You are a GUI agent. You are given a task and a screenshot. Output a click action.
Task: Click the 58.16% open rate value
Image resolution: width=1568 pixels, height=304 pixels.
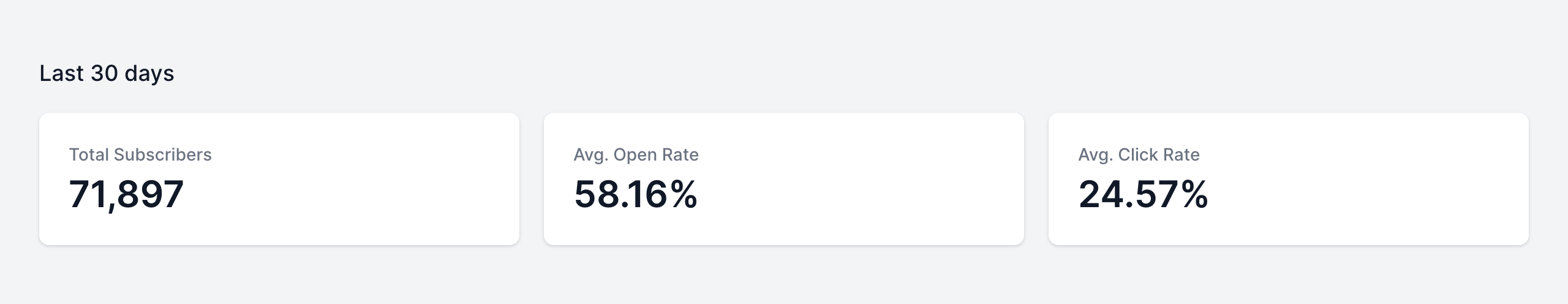pyautogui.click(x=635, y=194)
